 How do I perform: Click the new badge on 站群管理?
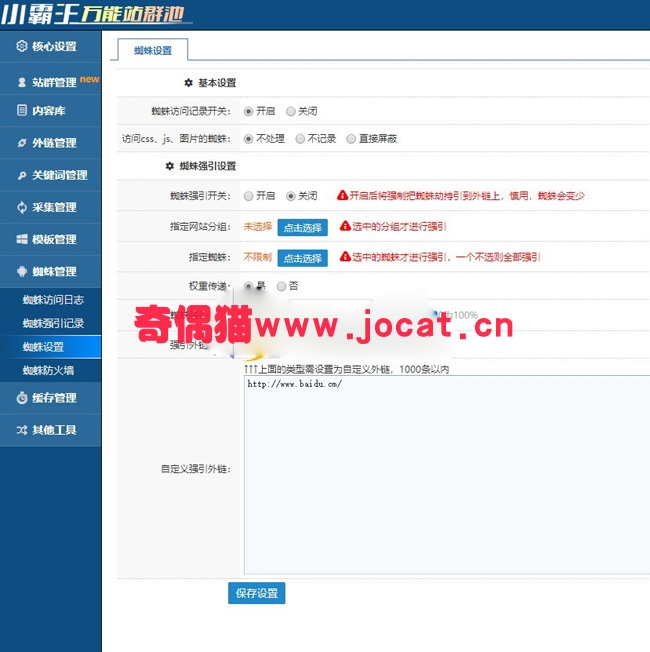89,79
